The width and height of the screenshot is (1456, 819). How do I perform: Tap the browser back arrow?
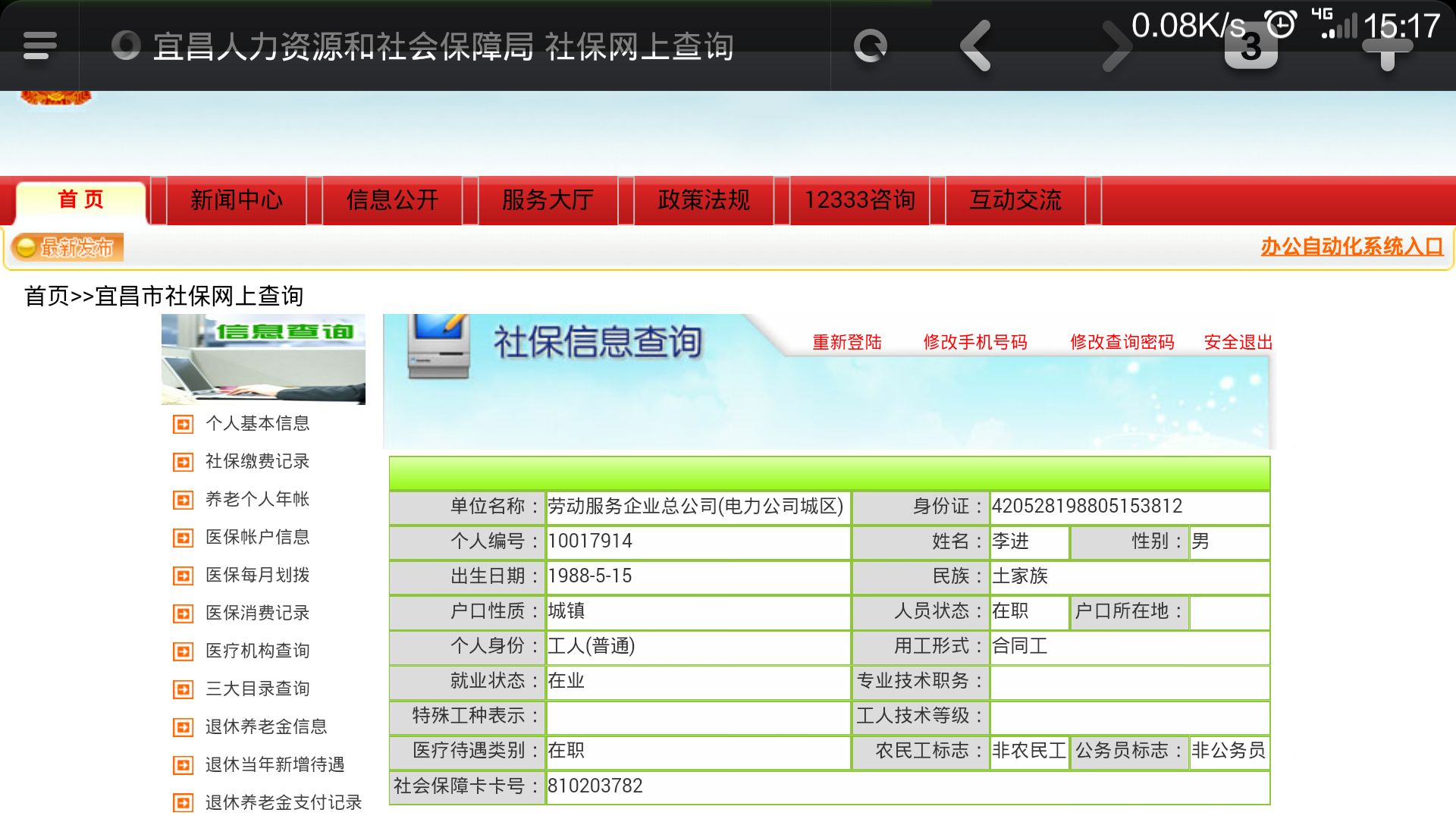point(976,45)
